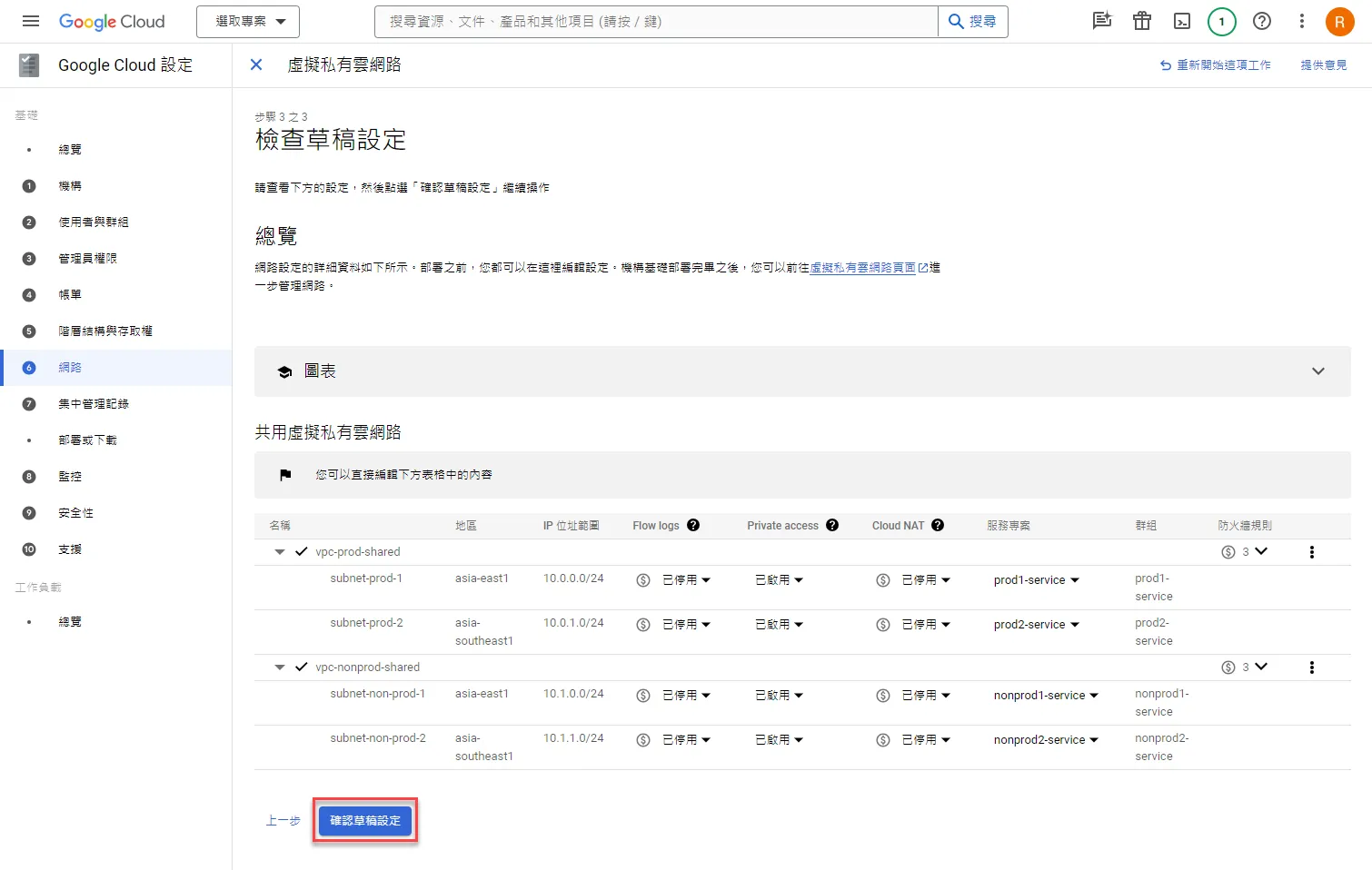This screenshot has width=1372, height=870.
Task: Click cost icon beside subnet-non-prod-1 Cloud NAT
Action: coord(883,696)
